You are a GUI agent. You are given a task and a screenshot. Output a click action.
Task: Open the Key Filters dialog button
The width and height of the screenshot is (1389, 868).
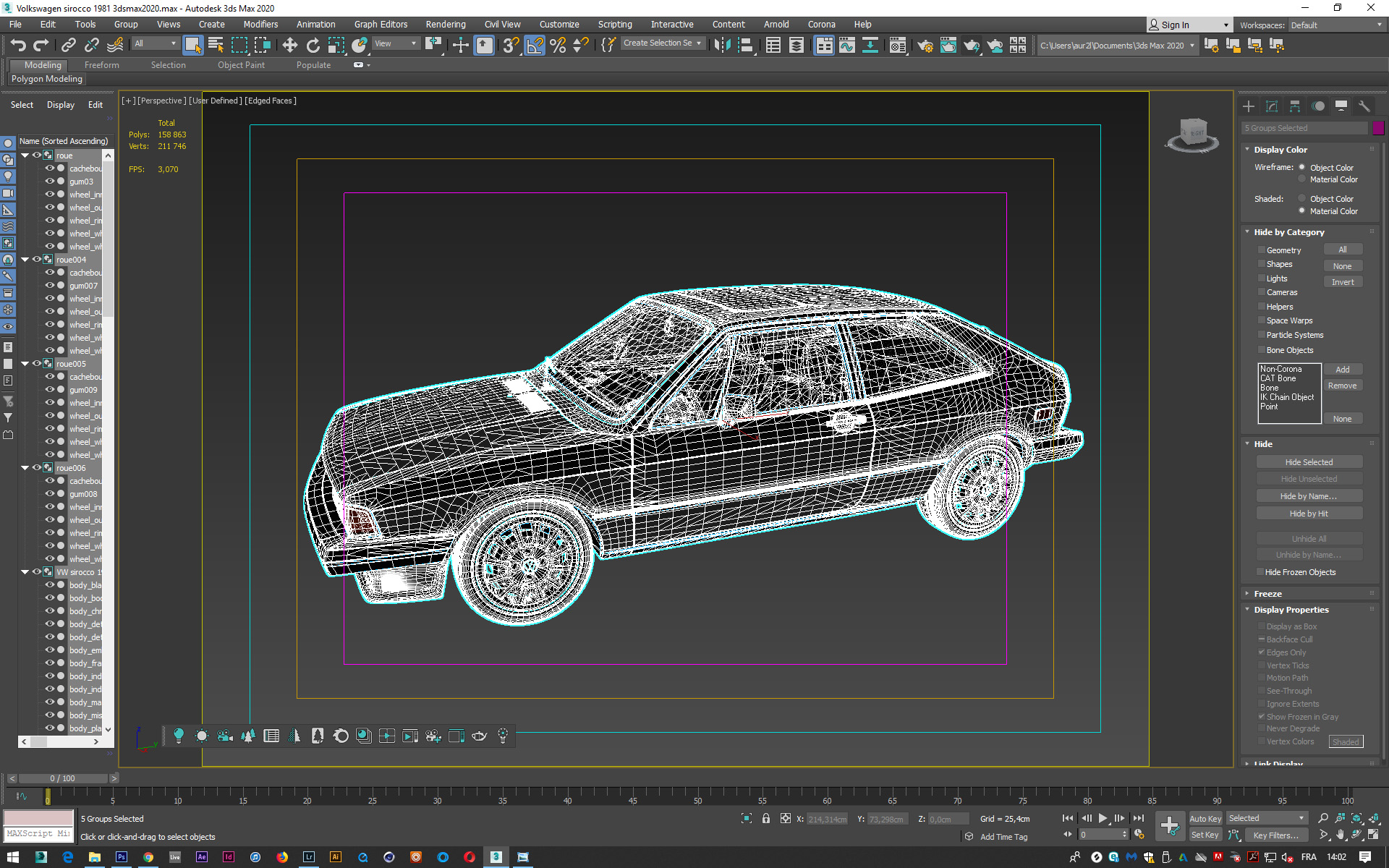click(x=1275, y=835)
